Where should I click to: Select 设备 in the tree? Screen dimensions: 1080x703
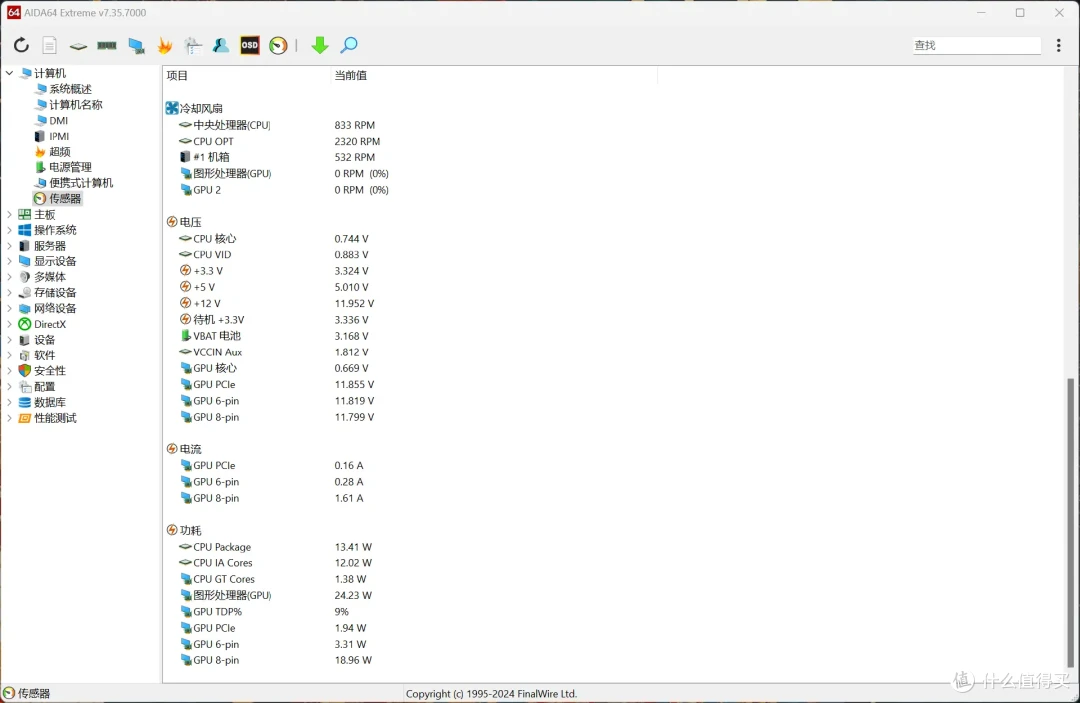[x=44, y=340]
